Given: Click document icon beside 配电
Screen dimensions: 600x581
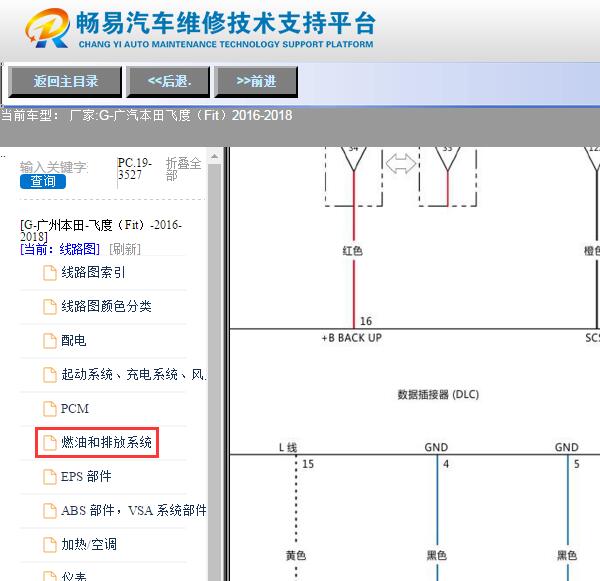Looking at the screenshot, I should click(50, 341).
